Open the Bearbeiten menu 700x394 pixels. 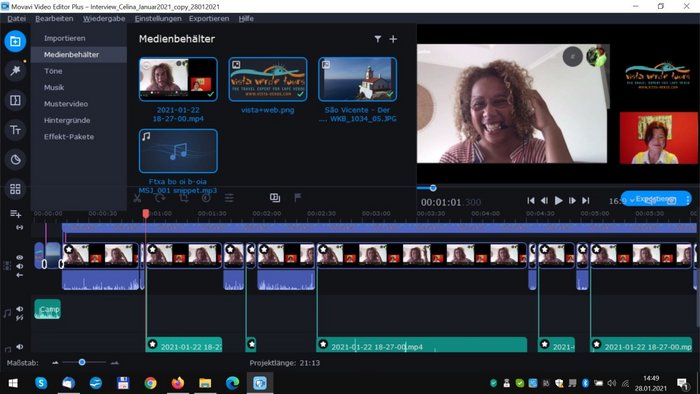click(x=54, y=19)
